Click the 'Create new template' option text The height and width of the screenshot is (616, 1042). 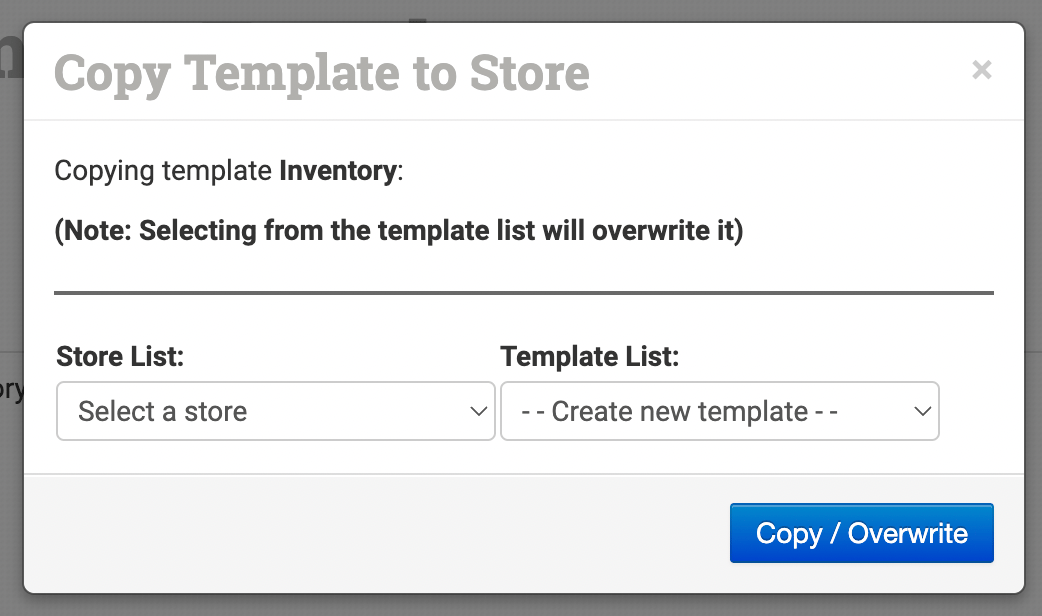tap(679, 411)
